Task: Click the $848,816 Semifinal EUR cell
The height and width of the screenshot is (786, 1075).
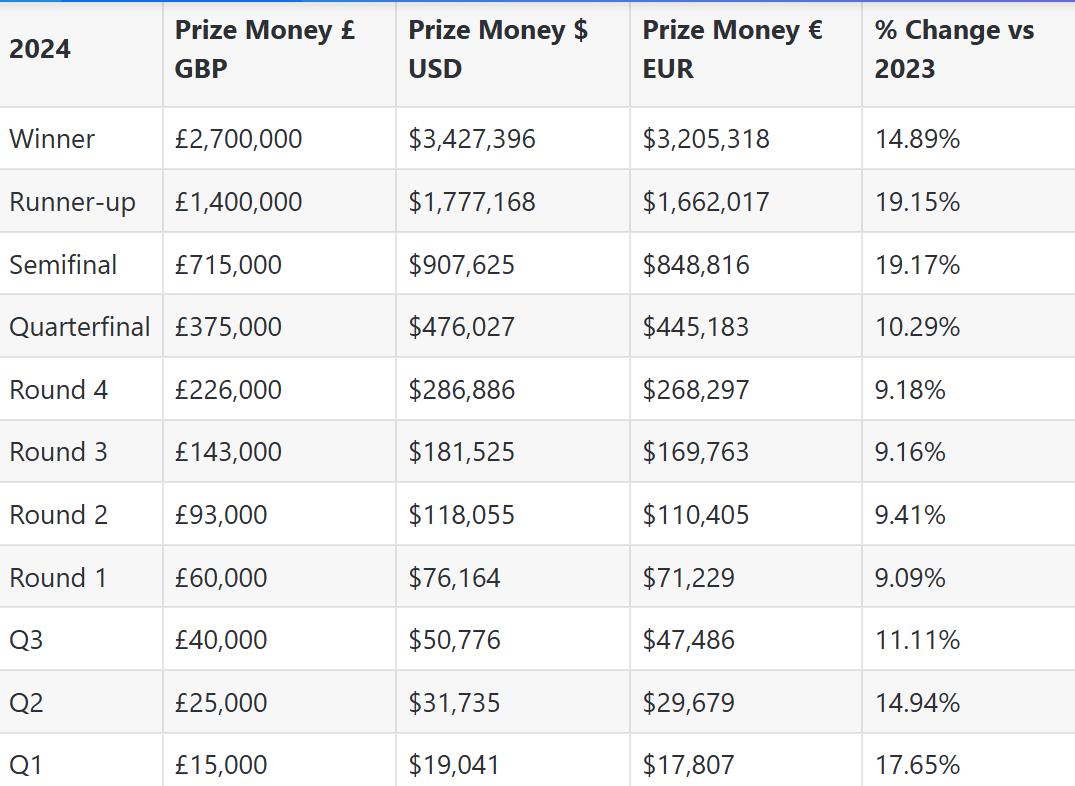Action: 696,265
